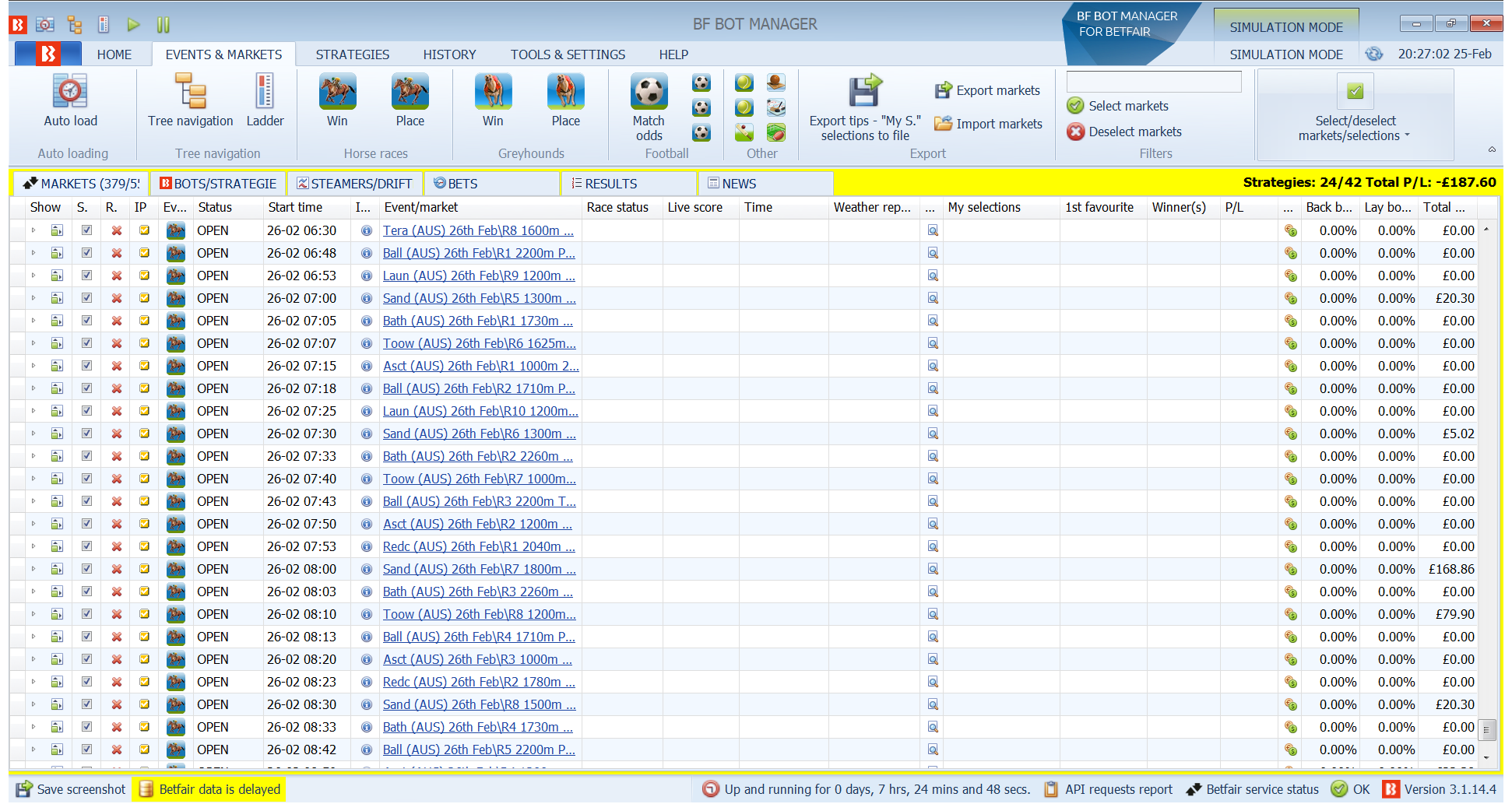Click Deselect markets filter button
Screen dimensions: 1512x811
[1124, 132]
